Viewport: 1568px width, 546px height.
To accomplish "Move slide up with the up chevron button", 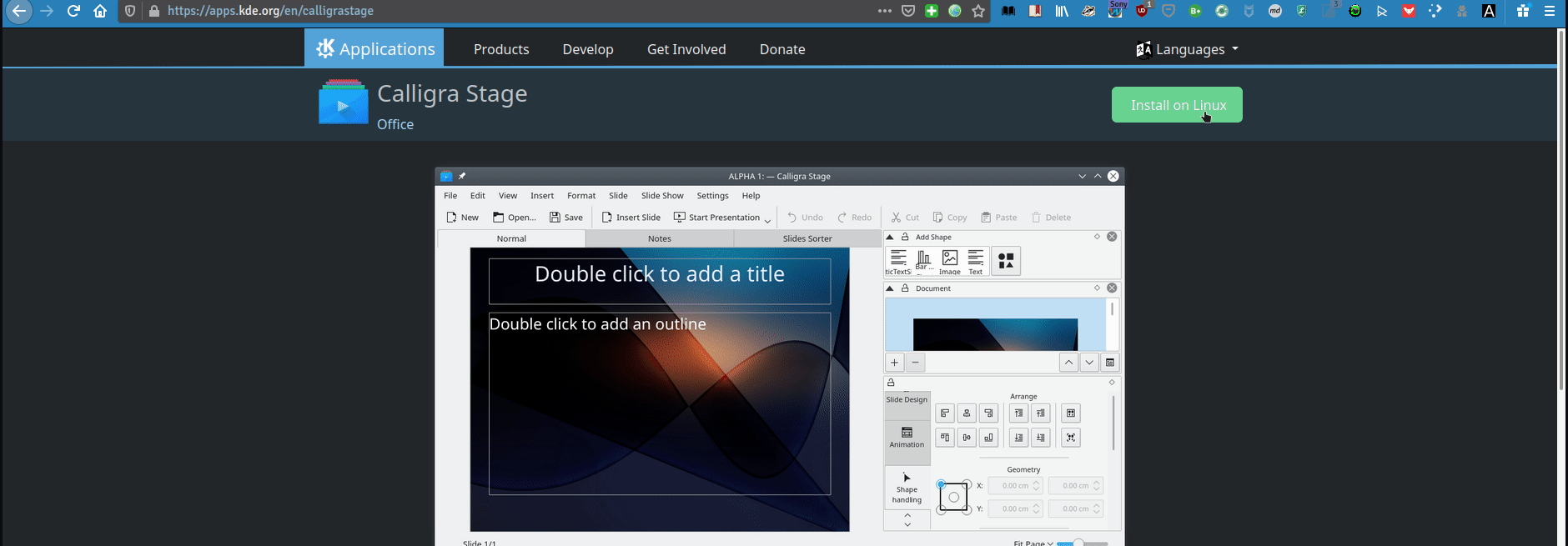I will pyautogui.click(x=1068, y=363).
